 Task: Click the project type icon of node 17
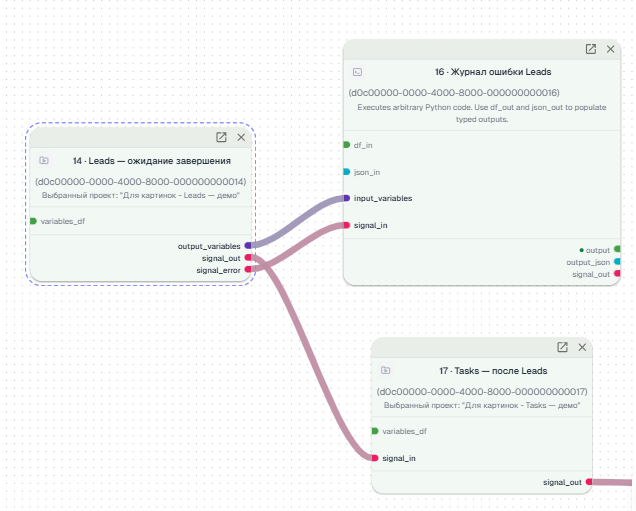tap(386, 370)
